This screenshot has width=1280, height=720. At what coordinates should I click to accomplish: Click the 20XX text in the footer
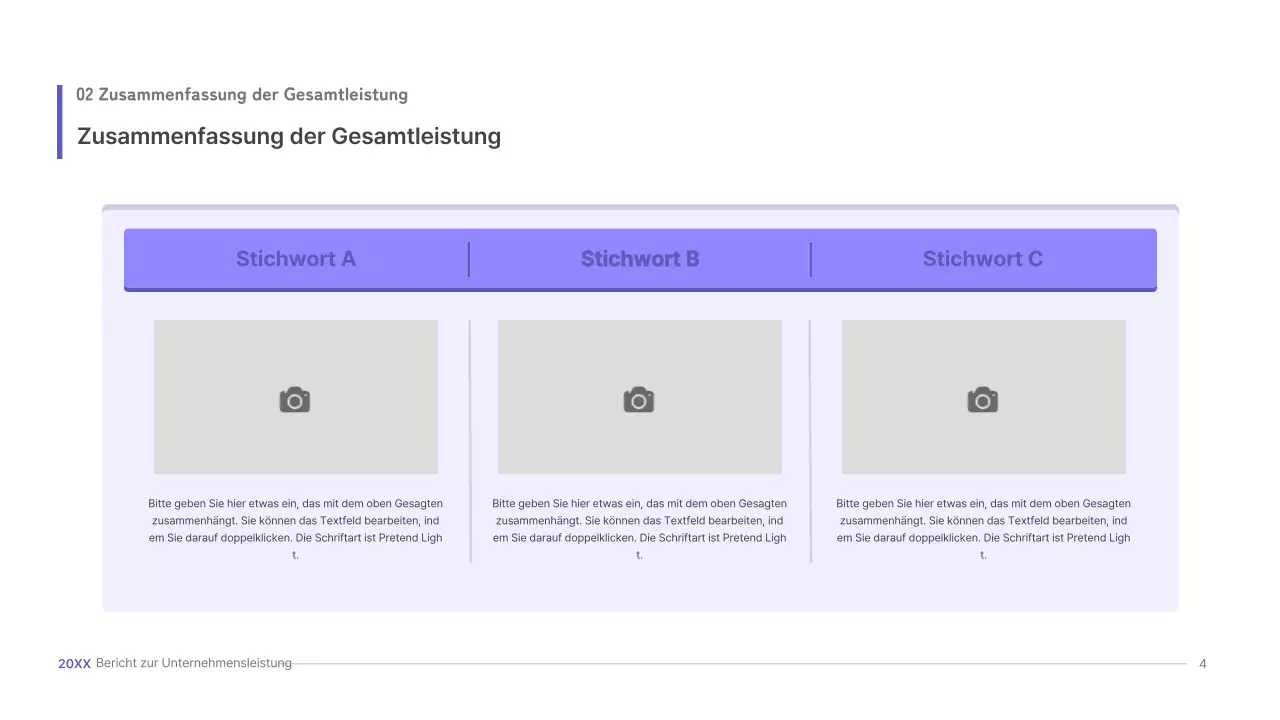(x=74, y=663)
